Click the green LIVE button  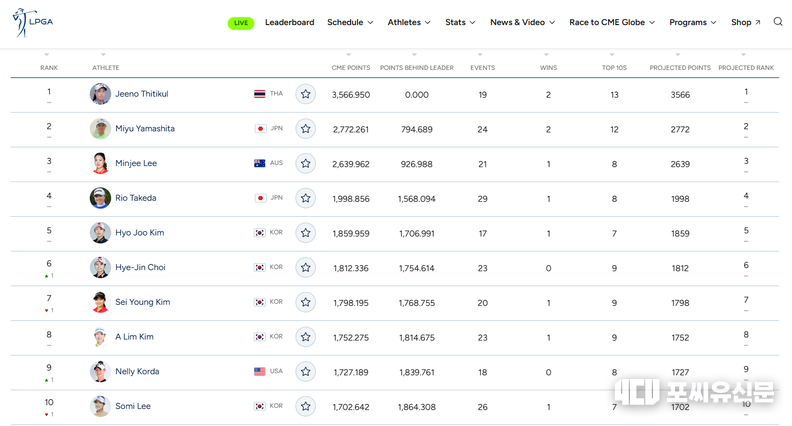241,23
